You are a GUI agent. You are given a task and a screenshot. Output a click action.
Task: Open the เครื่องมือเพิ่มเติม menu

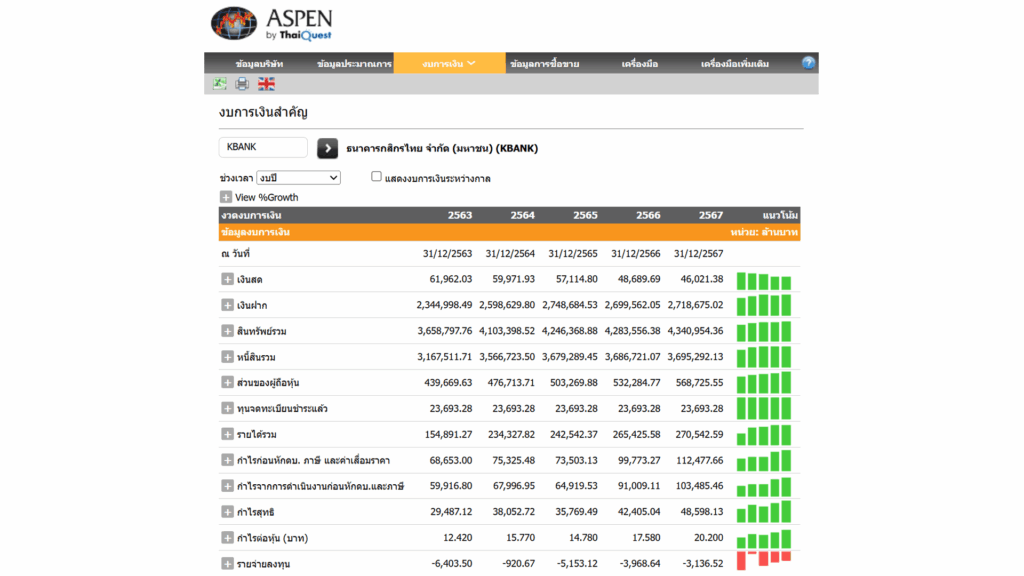(735, 63)
